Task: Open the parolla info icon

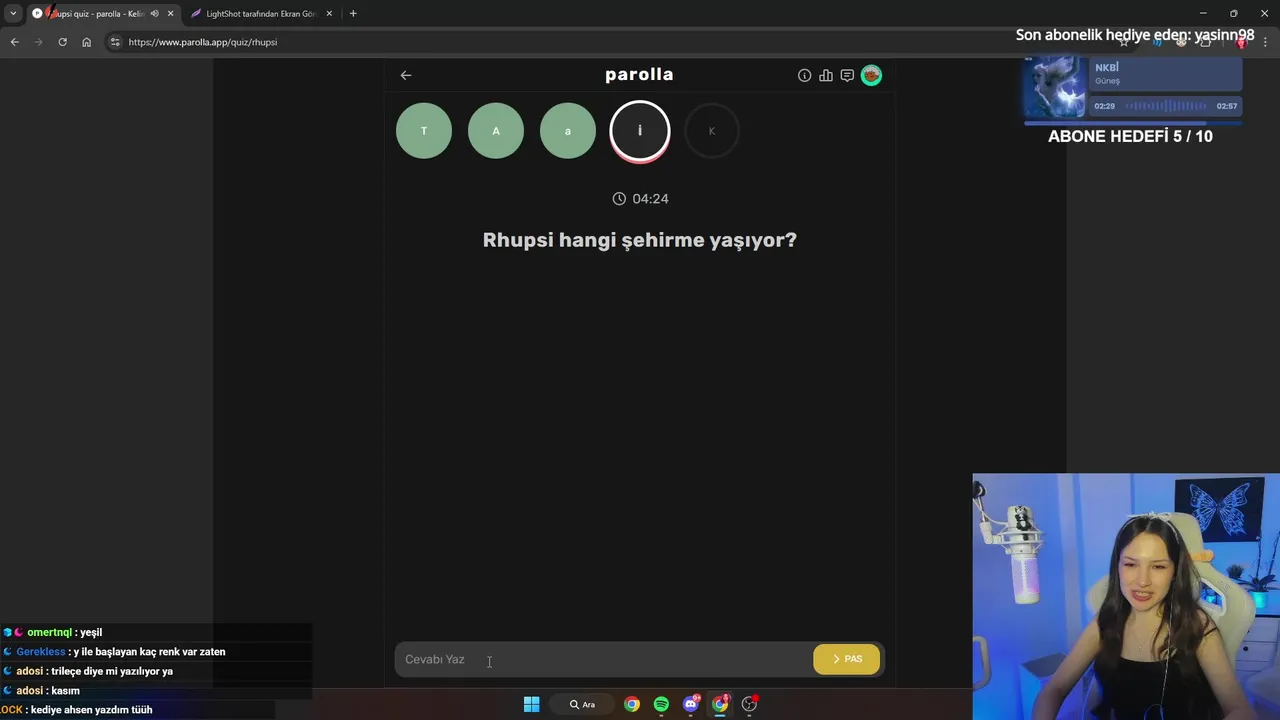Action: (x=804, y=75)
